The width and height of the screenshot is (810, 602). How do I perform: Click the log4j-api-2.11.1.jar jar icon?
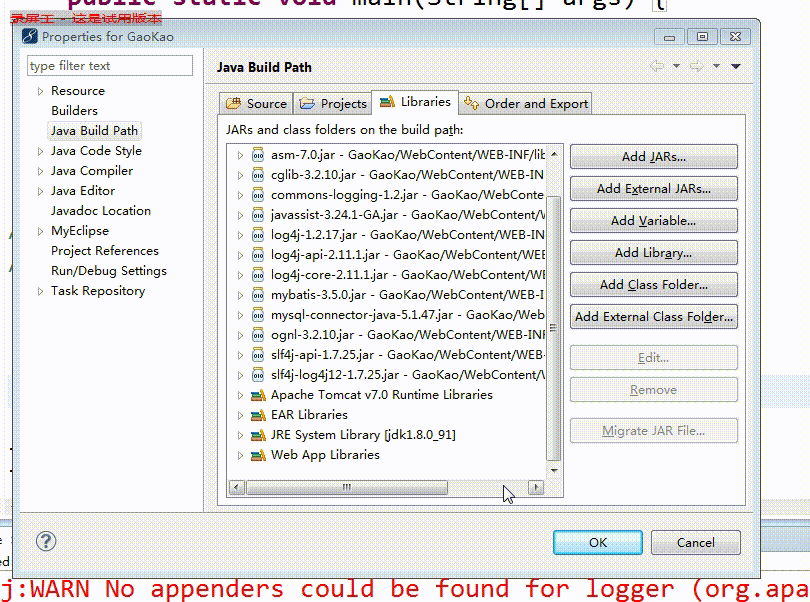[x=258, y=255]
